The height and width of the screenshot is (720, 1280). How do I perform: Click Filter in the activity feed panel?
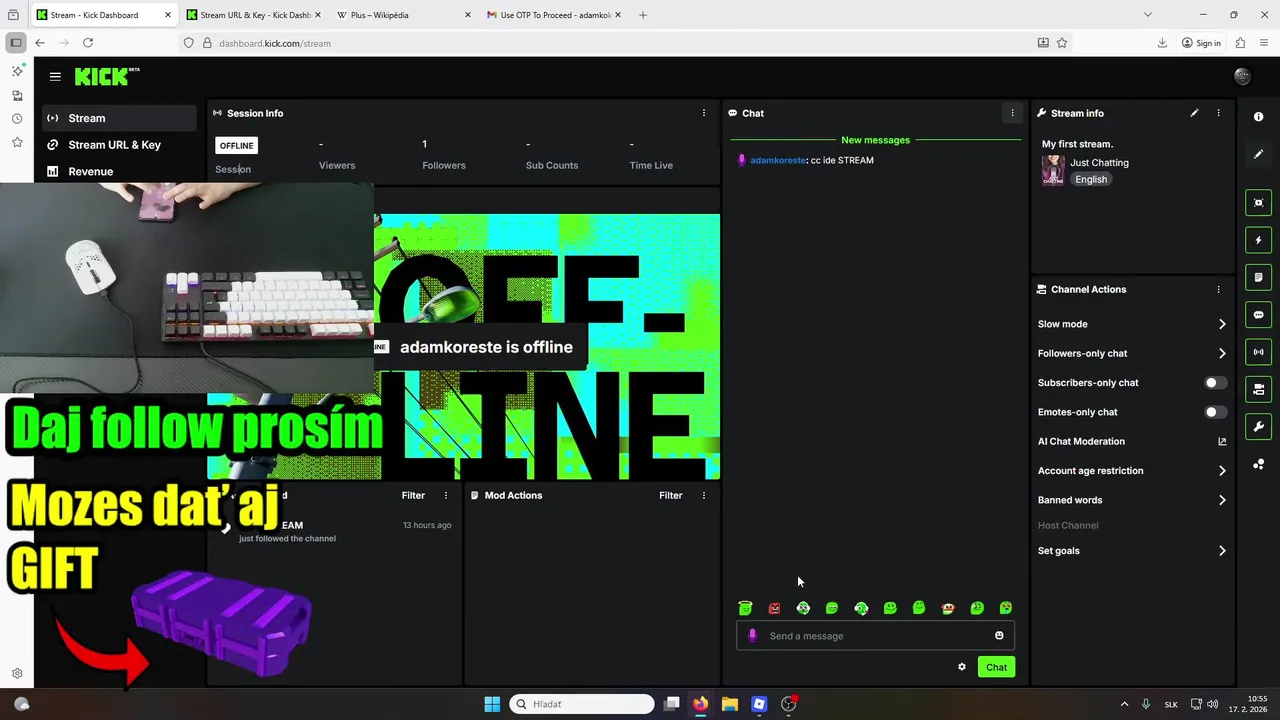click(x=413, y=495)
